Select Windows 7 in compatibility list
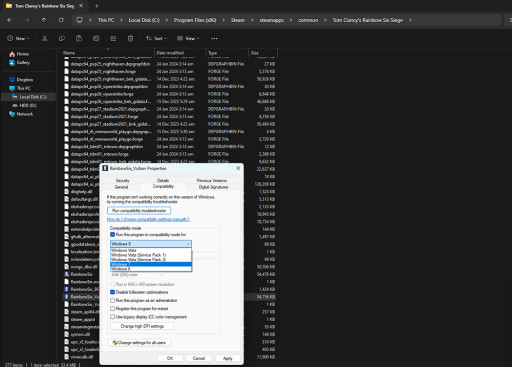Viewport: 512px width, 367px height. click(151, 264)
